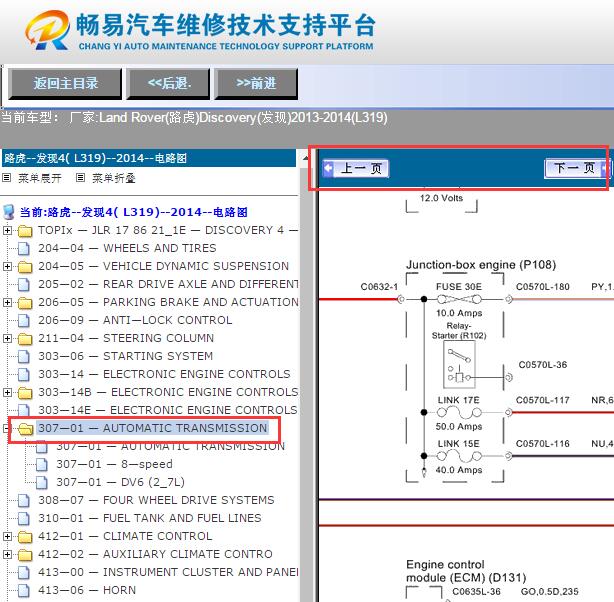Click the TOPIx folder icon
The width and height of the screenshot is (614, 602).
[25, 231]
